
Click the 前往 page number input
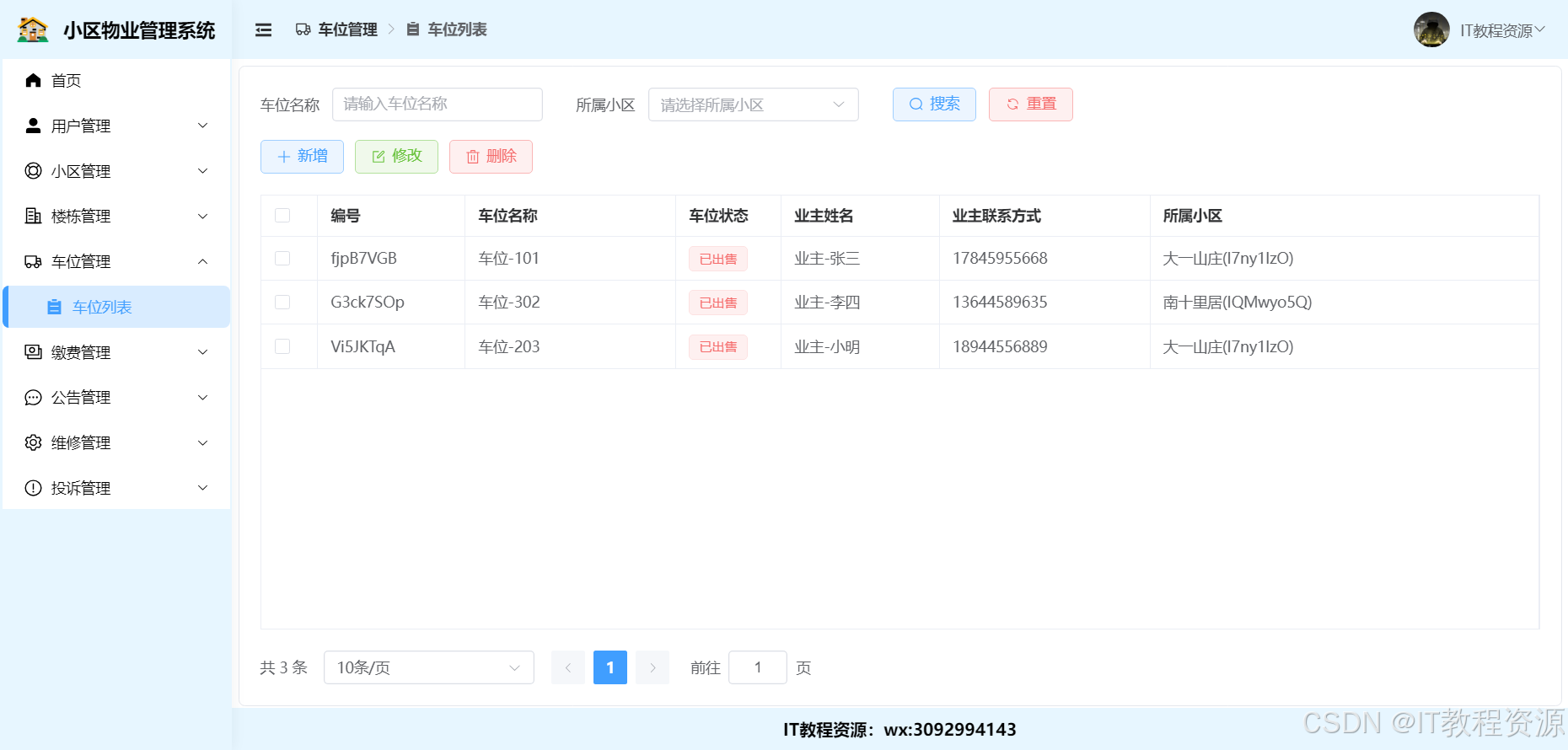click(x=758, y=667)
